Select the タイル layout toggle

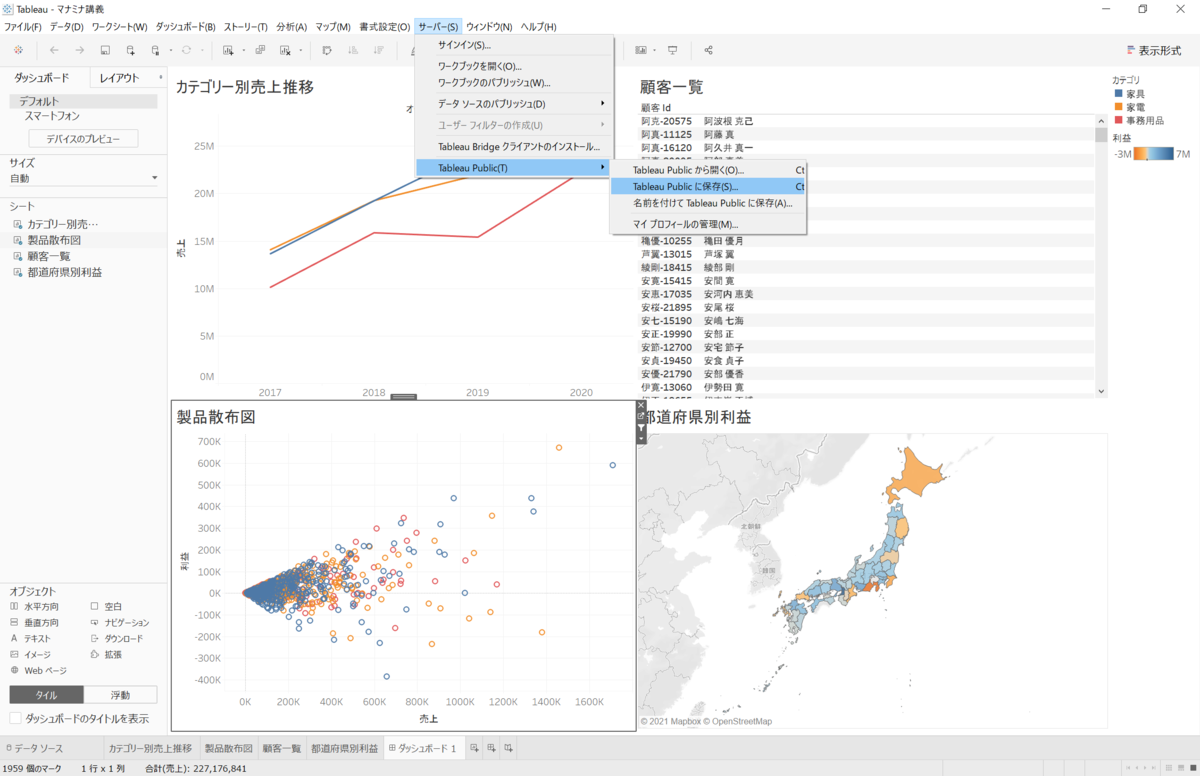[46, 695]
